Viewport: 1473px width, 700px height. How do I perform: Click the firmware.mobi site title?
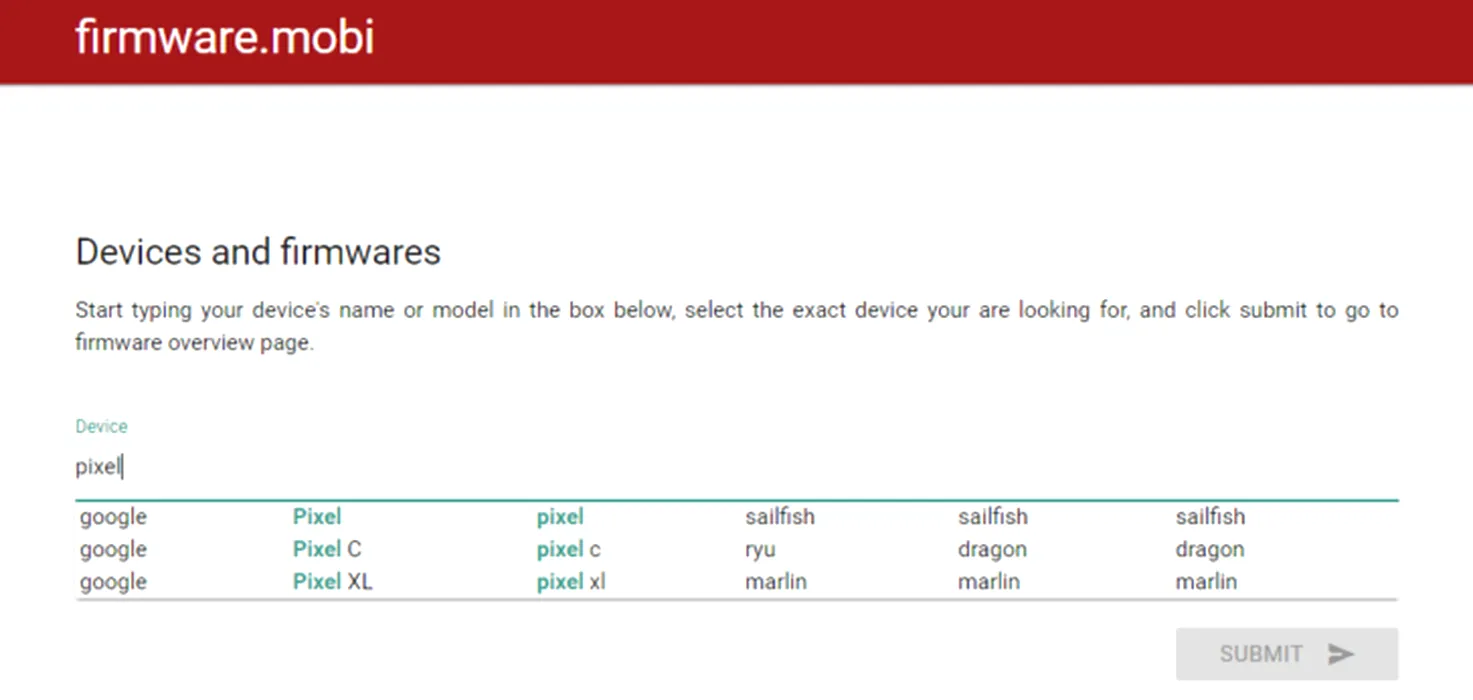(225, 37)
